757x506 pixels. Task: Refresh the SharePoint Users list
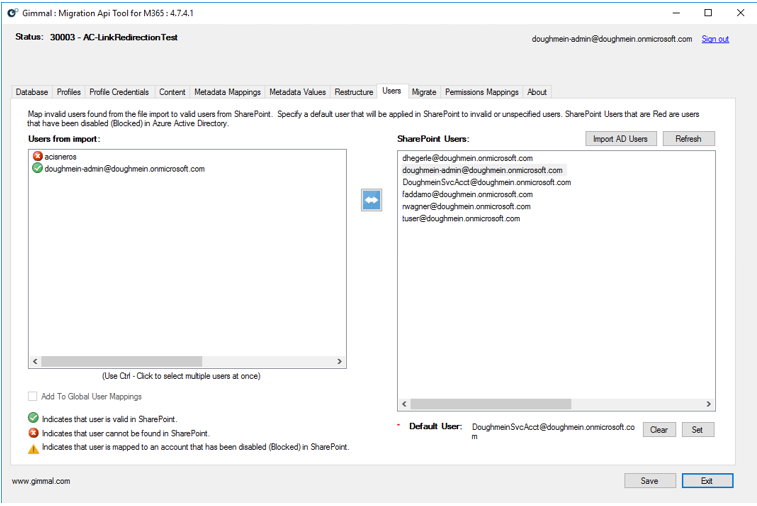[x=688, y=139]
